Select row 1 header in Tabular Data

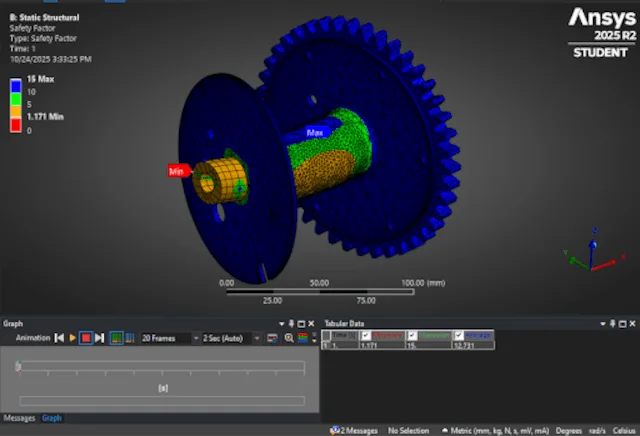(x=326, y=345)
